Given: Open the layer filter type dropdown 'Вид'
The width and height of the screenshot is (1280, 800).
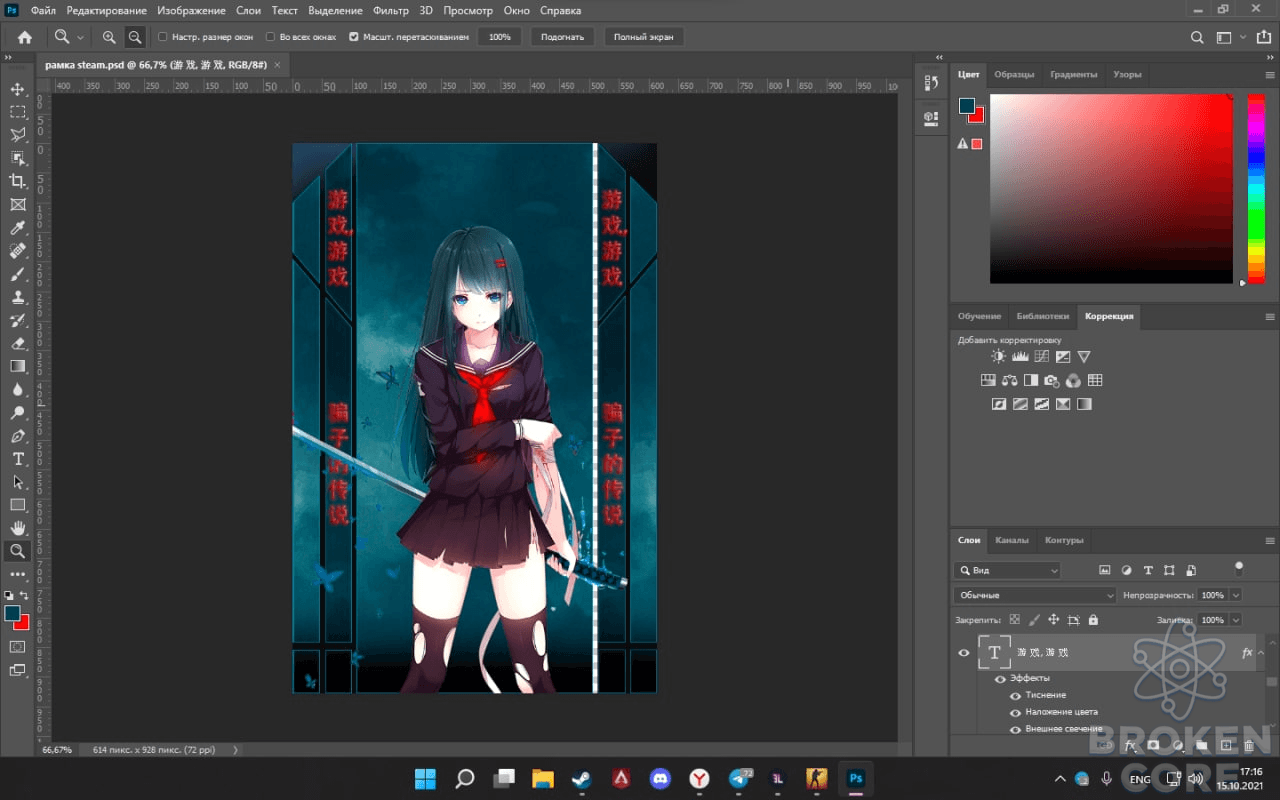Looking at the screenshot, I should [x=1006, y=570].
